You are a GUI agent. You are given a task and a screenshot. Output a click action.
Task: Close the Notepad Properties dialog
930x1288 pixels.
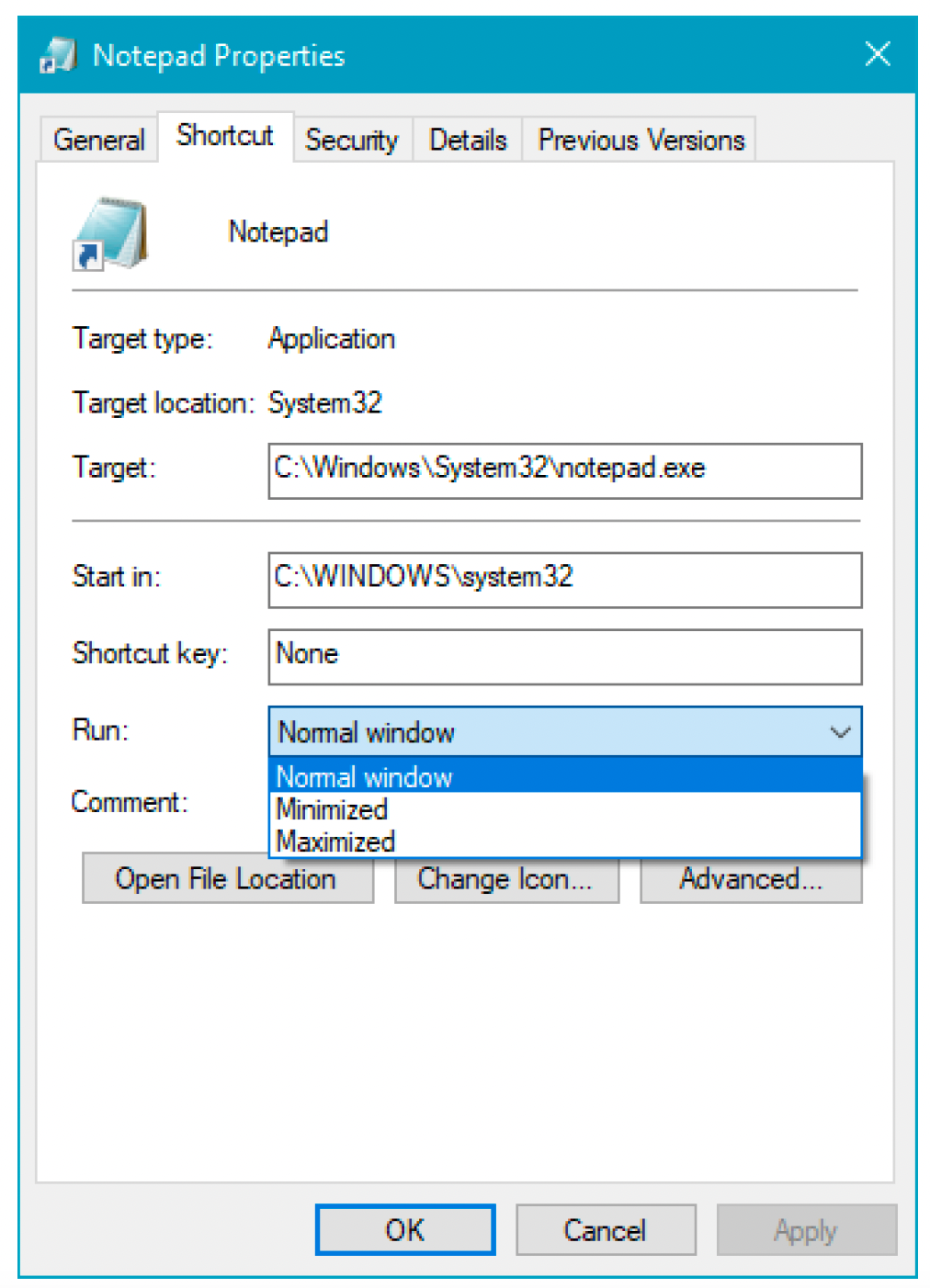(878, 54)
